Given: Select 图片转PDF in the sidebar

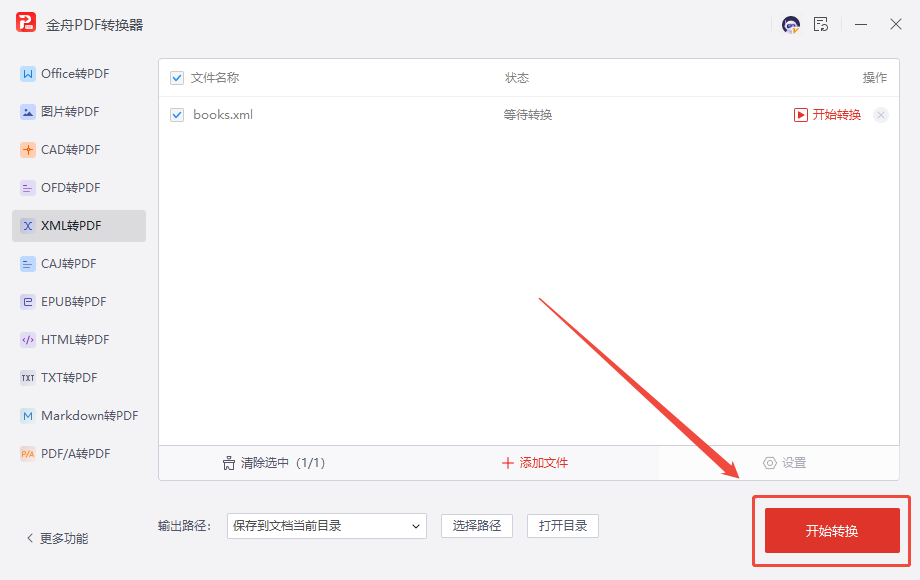Looking at the screenshot, I should point(79,112).
